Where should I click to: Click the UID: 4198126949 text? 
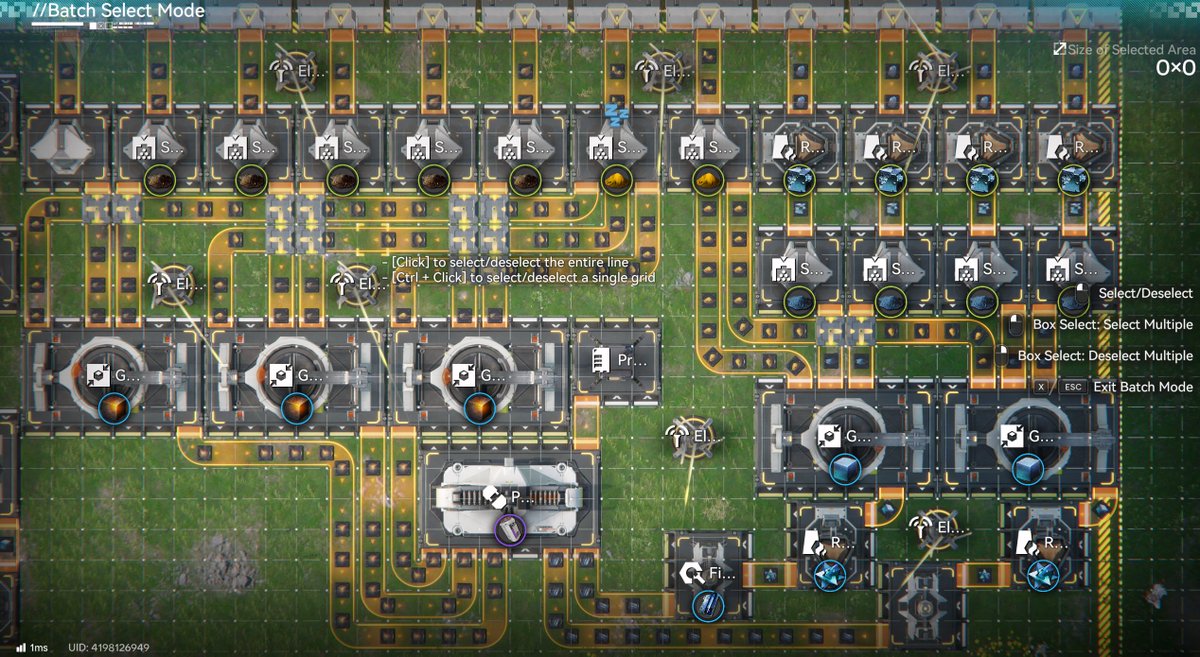107,648
